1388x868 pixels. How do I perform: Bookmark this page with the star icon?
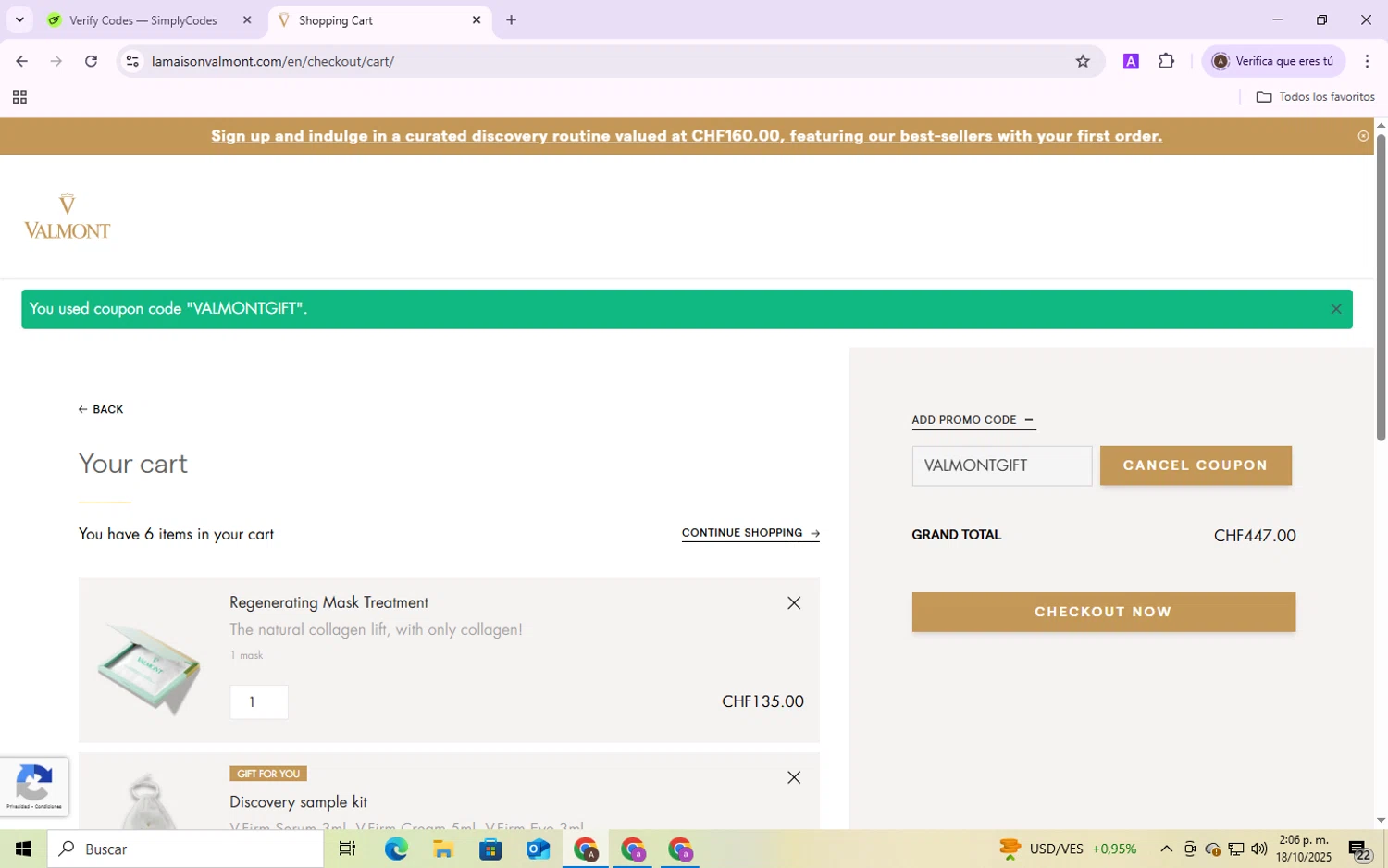[1083, 61]
